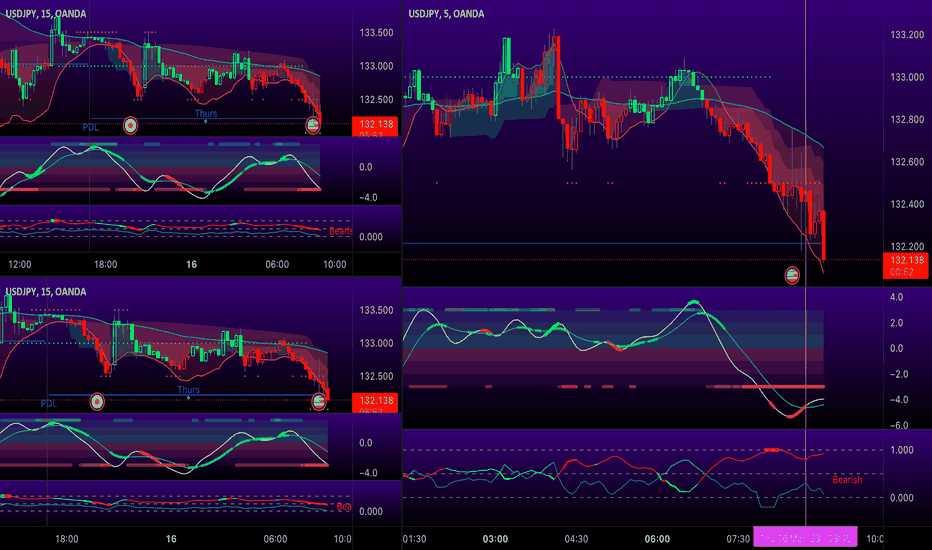Click the Thurs label in the bottom-left chart
Image resolution: width=932 pixels, height=550 pixels.
coord(188,390)
